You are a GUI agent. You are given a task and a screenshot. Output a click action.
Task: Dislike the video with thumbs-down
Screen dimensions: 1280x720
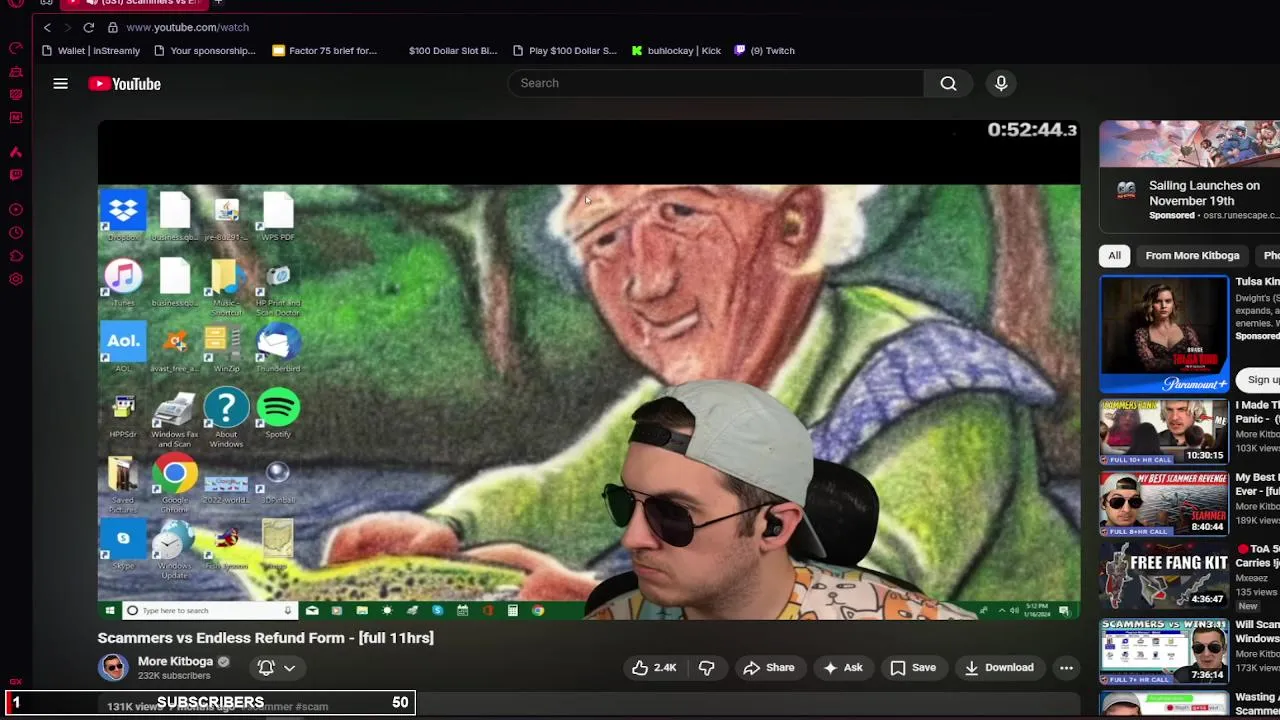[706, 668]
